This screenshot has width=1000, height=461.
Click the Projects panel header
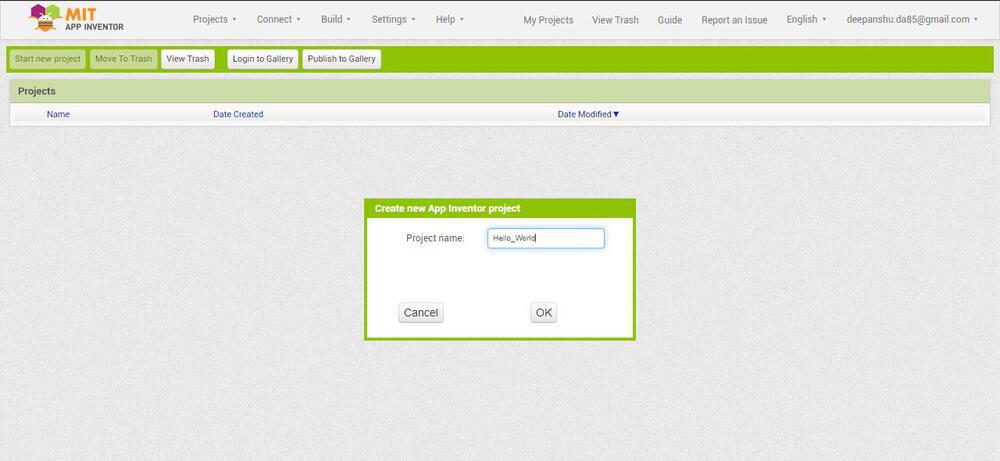(499, 91)
